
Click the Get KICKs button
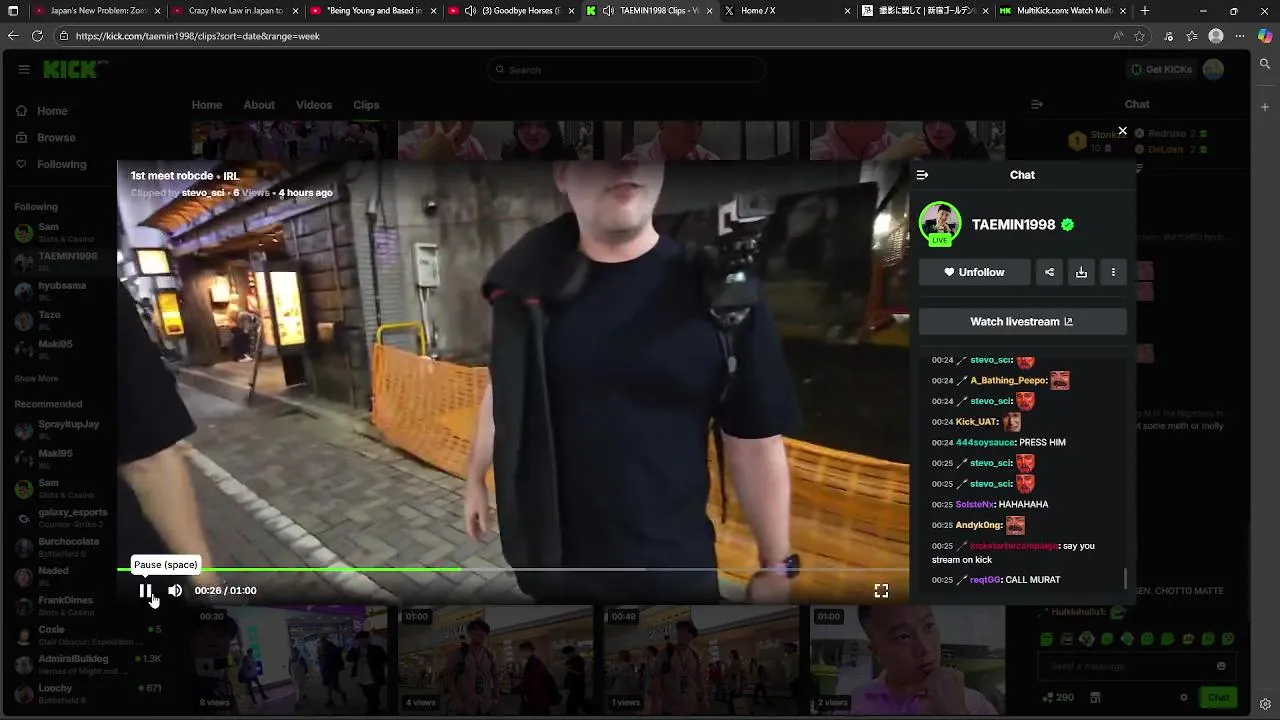[x=1160, y=69]
